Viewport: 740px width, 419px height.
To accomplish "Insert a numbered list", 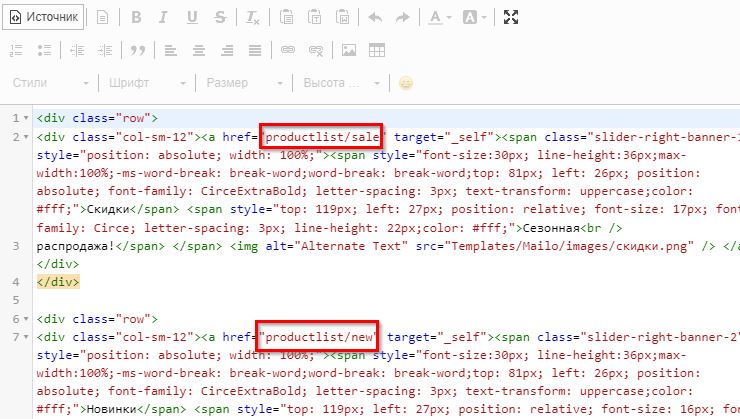I will click(18, 50).
